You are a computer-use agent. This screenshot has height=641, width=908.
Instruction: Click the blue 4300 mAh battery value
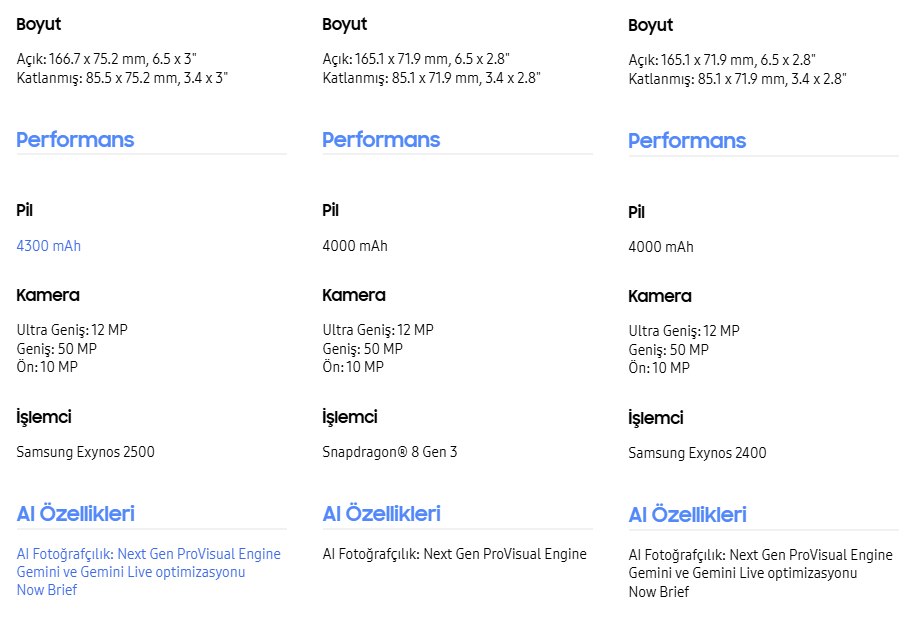point(49,246)
